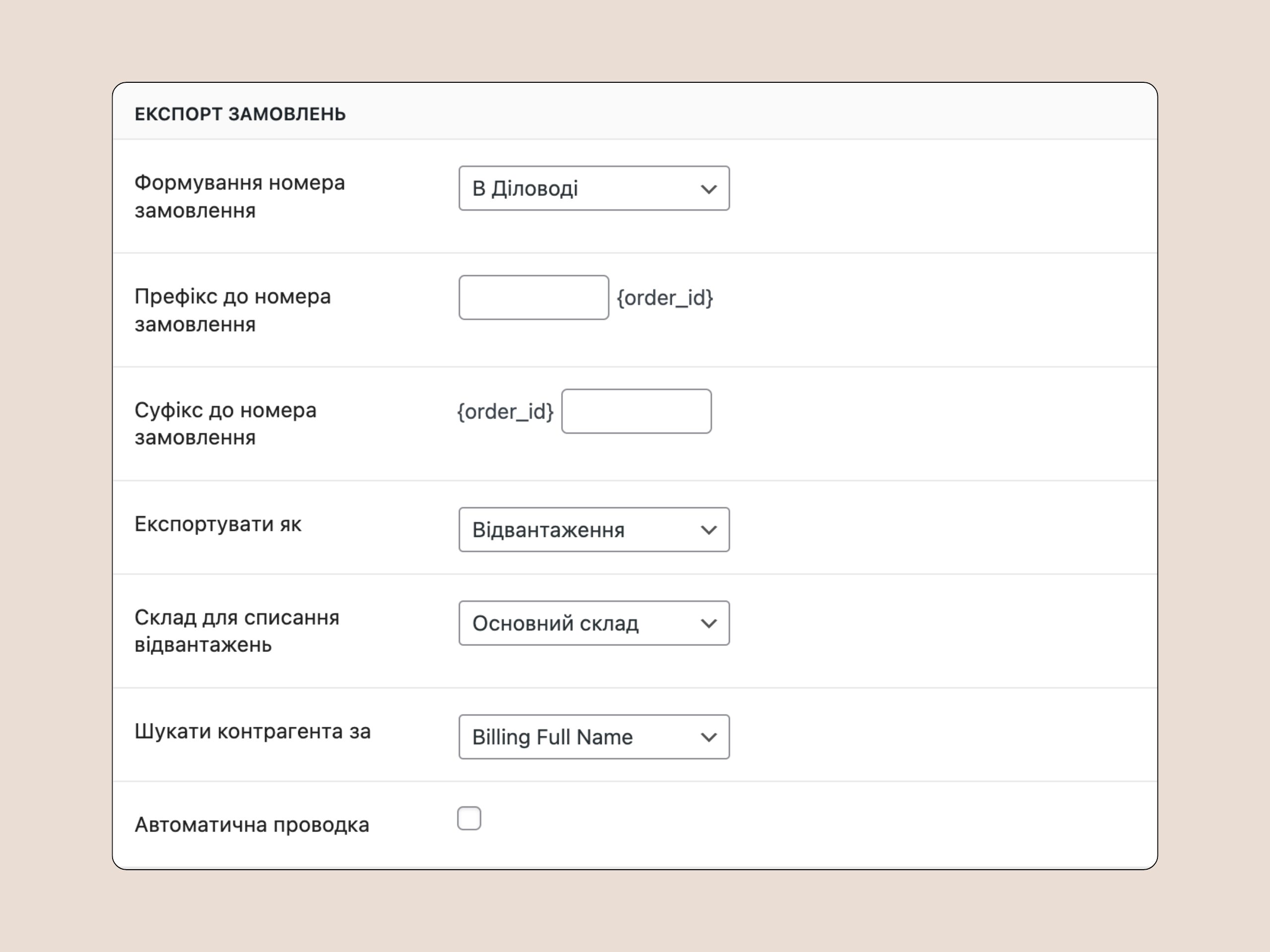Click the 'Шукати контрагента за' label
The width and height of the screenshot is (1270, 952).
click(253, 731)
